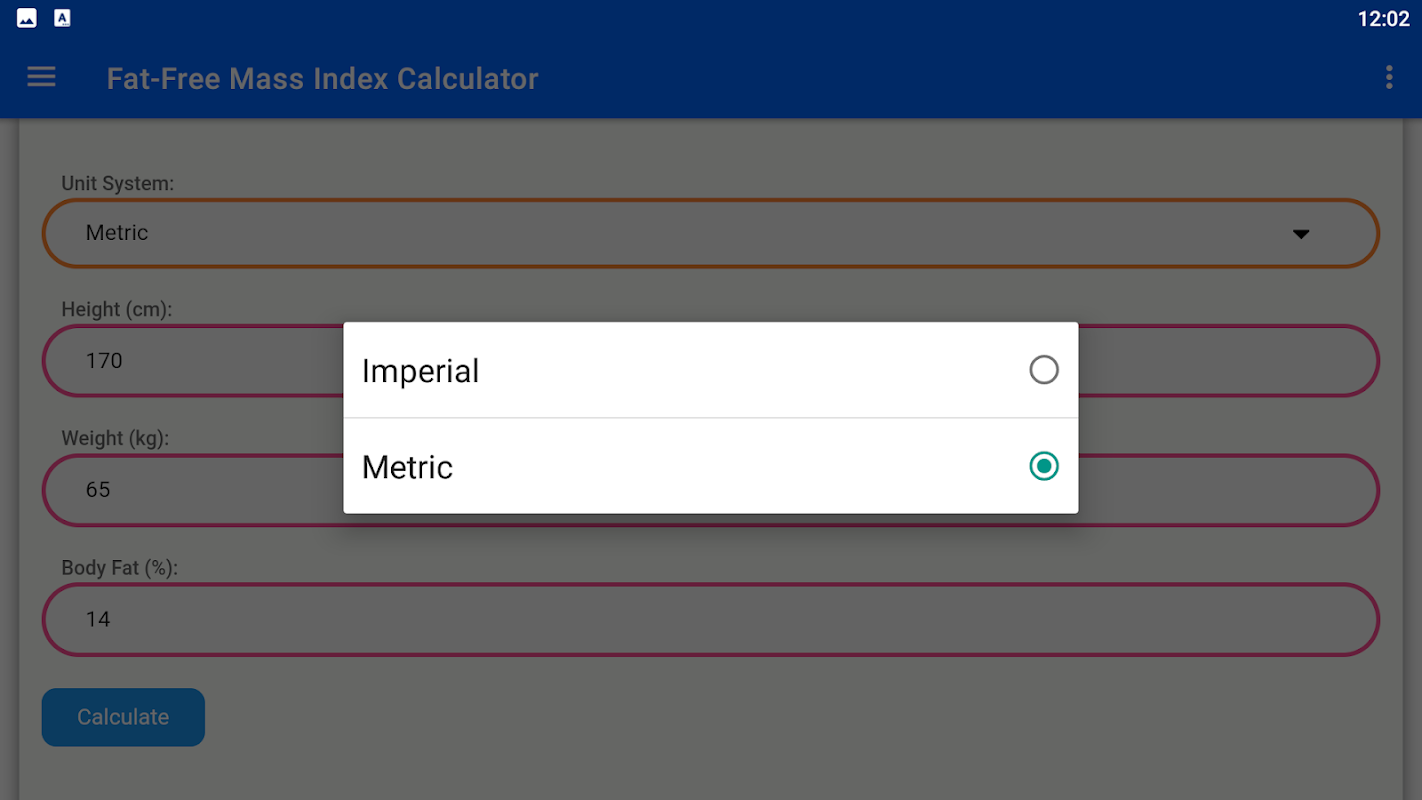
Task: Select the Imperial radio button
Action: click(1043, 370)
